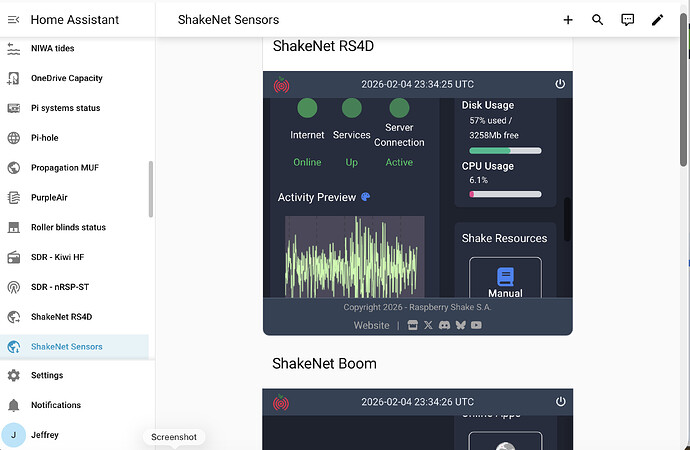Open the Manual resource button
690x450 pixels.
(505, 280)
